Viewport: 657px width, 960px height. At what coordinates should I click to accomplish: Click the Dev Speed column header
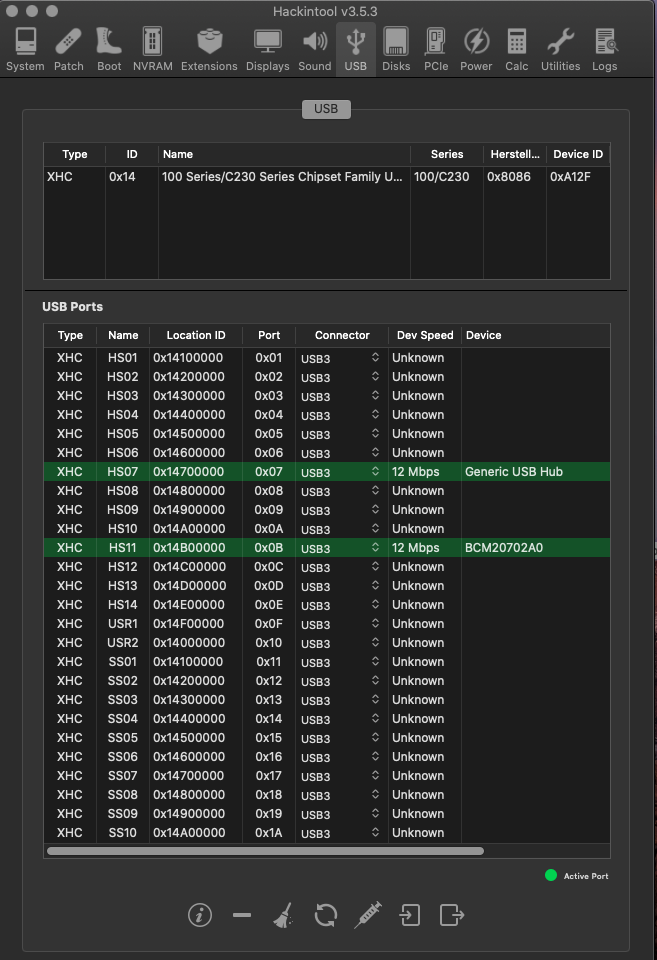pyautogui.click(x=425, y=335)
